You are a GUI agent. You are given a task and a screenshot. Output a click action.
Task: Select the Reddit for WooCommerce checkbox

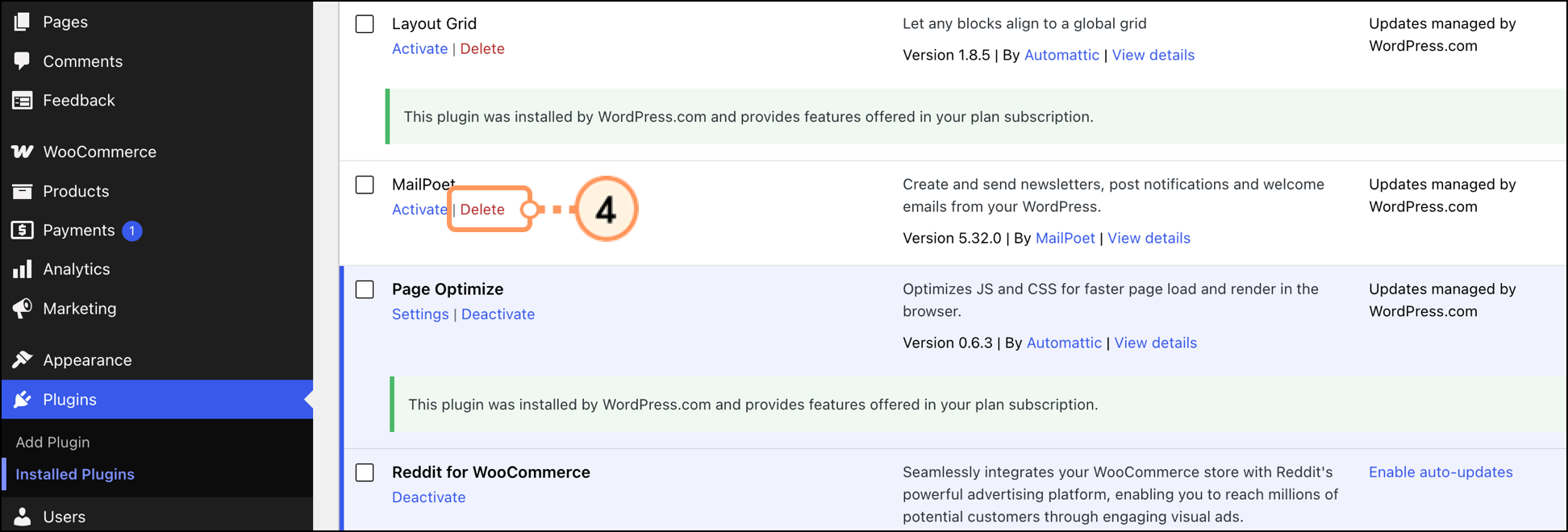(x=365, y=472)
